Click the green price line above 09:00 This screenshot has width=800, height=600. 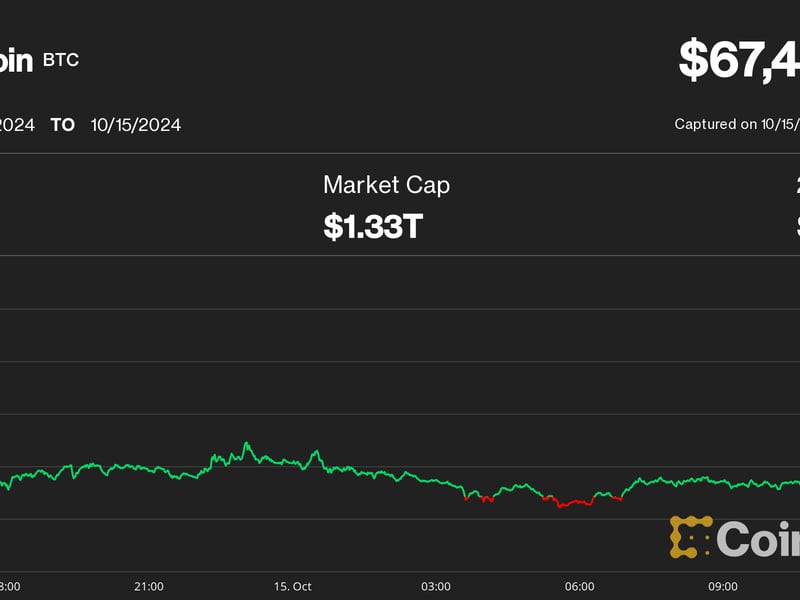tap(723, 483)
